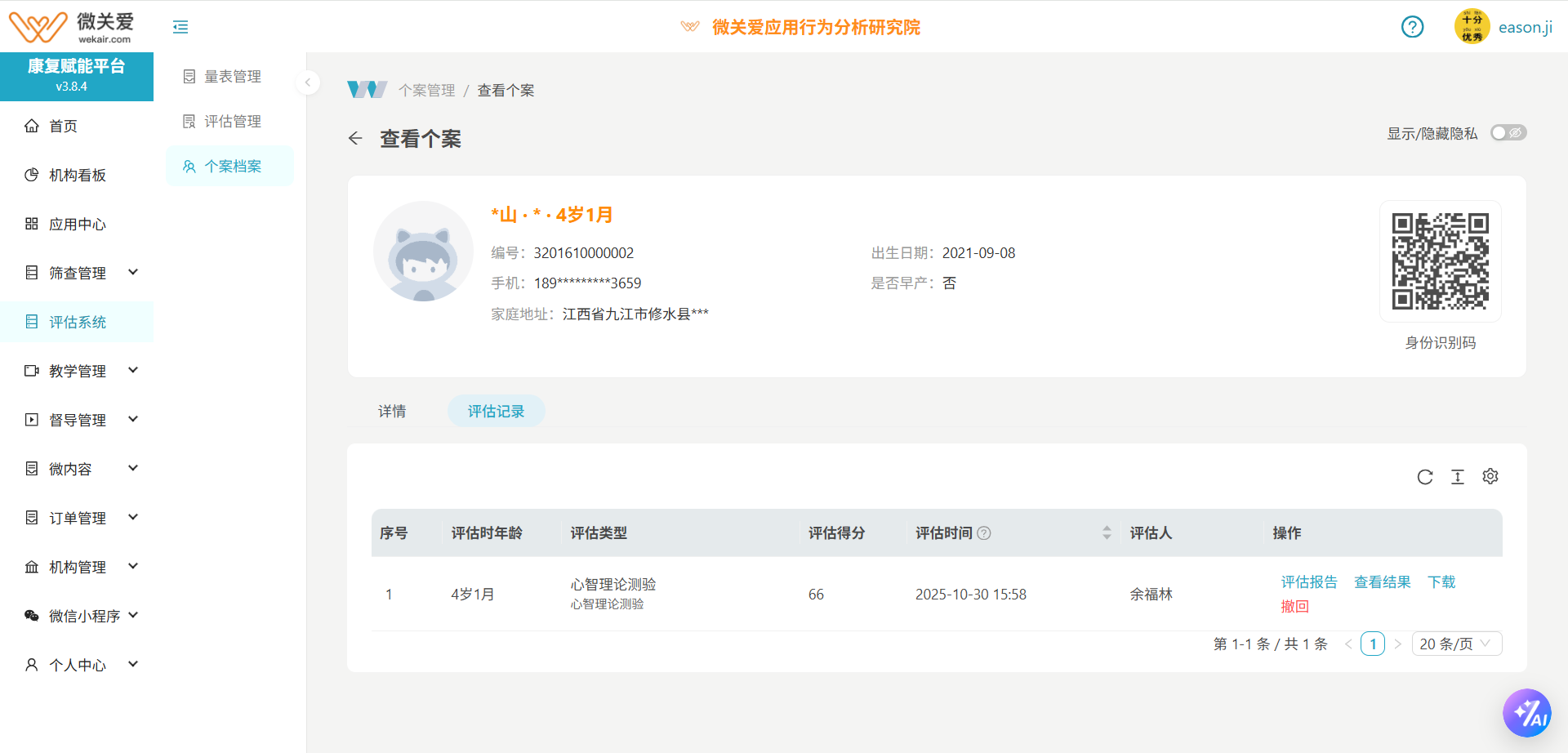Click the back arrow beside 查看个案
Viewport: 1568px width, 753px height.
click(355, 139)
